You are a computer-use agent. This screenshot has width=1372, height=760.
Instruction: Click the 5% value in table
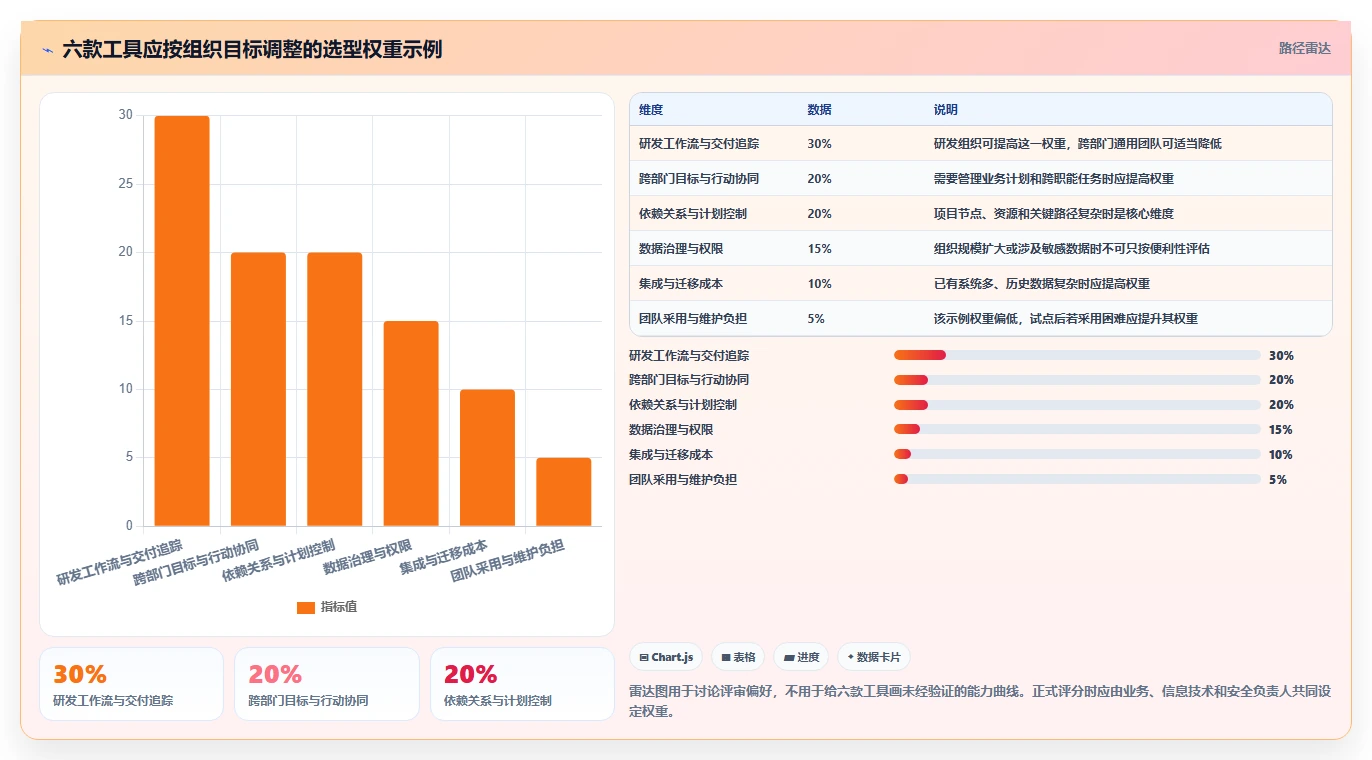pyautogui.click(x=816, y=319)
